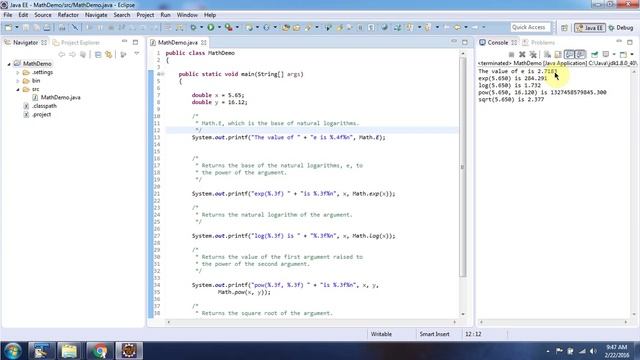Click the Console horizontal scrollbar right arrow
The width and height of the screenshot is (640, 360).
626,322
